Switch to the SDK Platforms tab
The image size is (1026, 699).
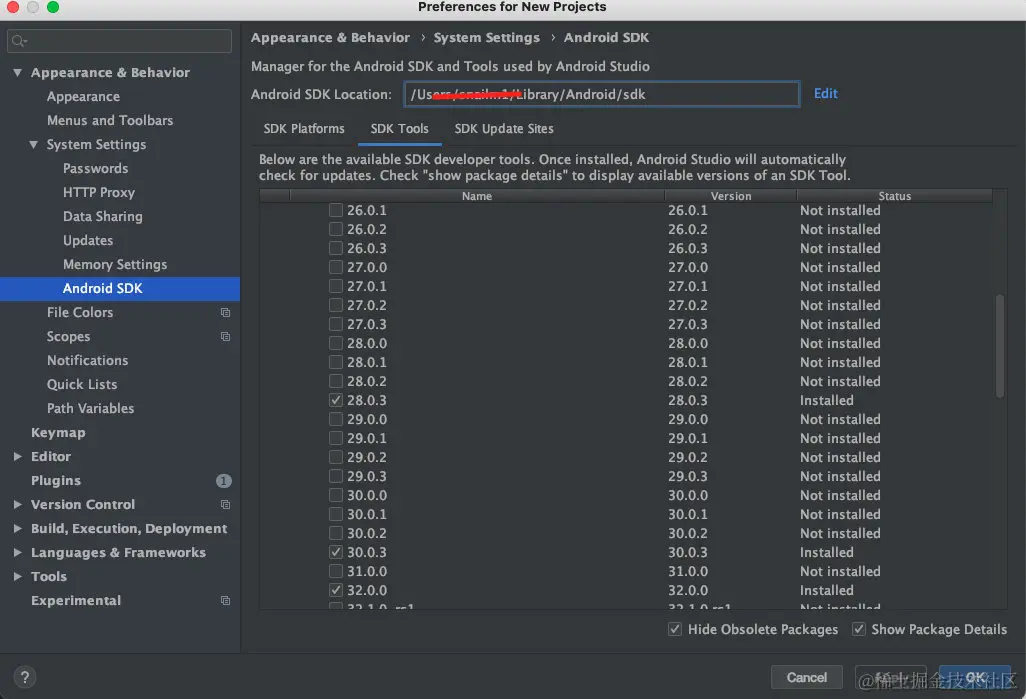[x=304, y=129]
